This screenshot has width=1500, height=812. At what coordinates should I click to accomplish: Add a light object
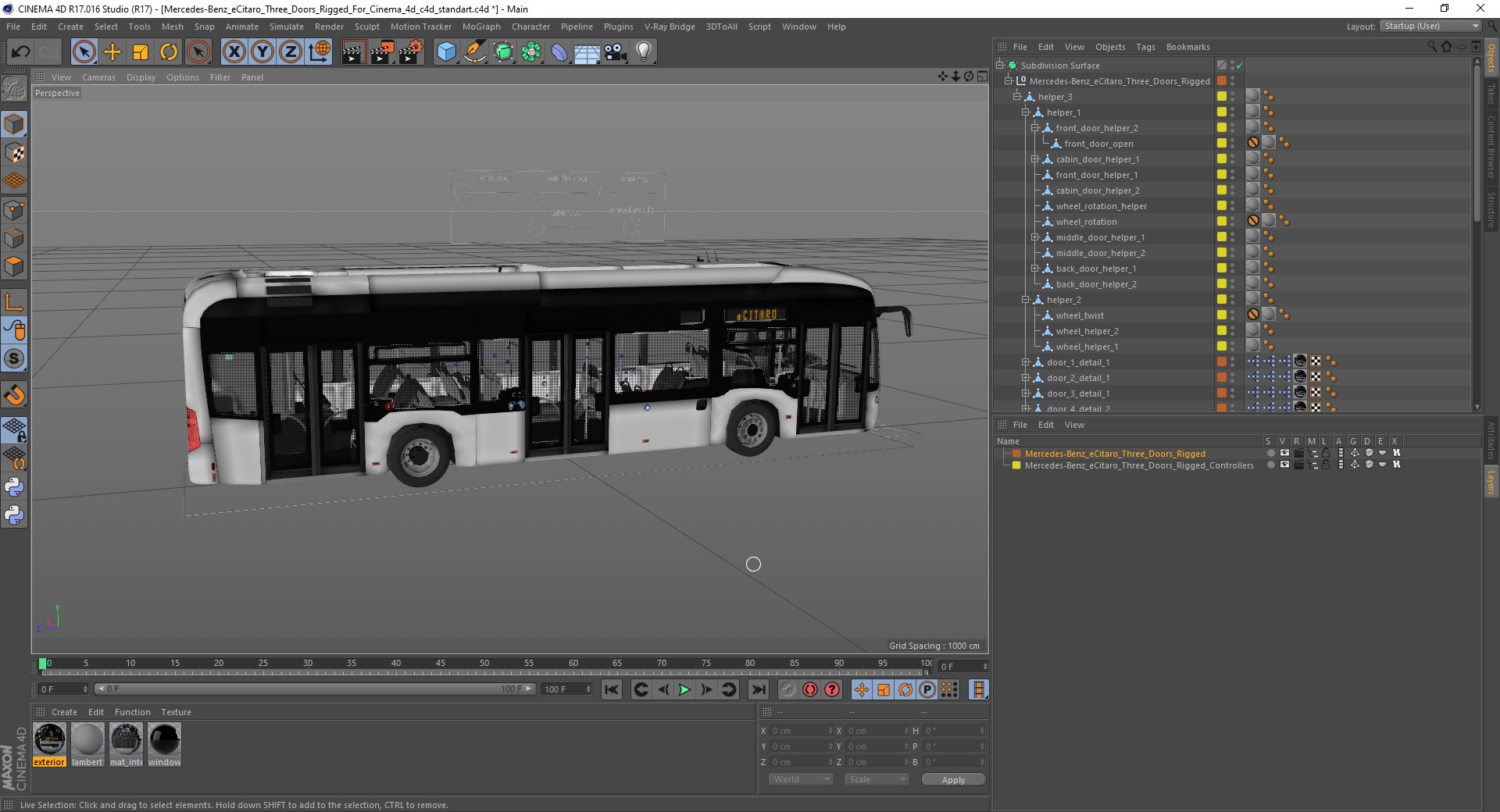tap(644, 52)
